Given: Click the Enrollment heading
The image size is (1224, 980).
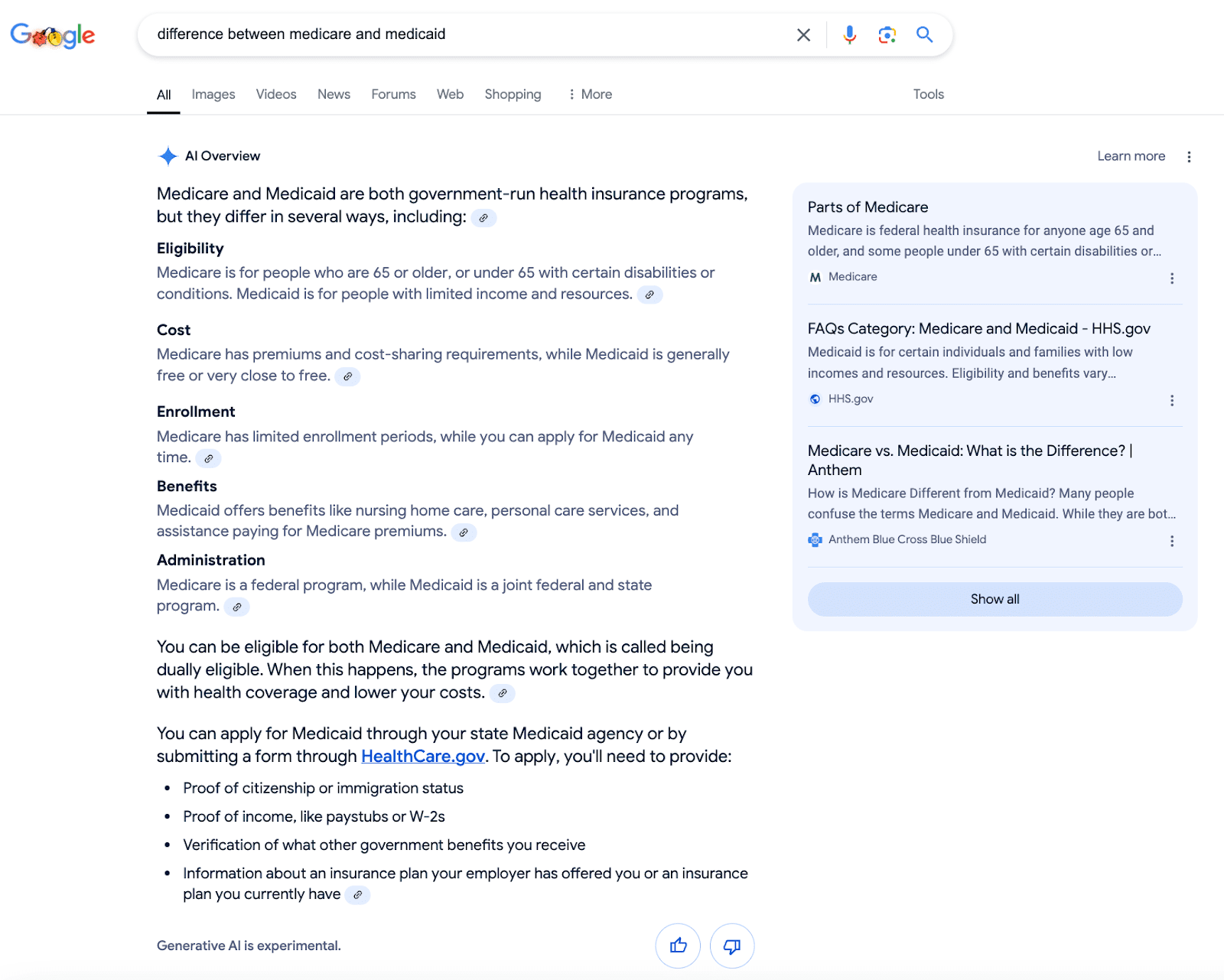Looking at the screenshot, I should point(196,412).
